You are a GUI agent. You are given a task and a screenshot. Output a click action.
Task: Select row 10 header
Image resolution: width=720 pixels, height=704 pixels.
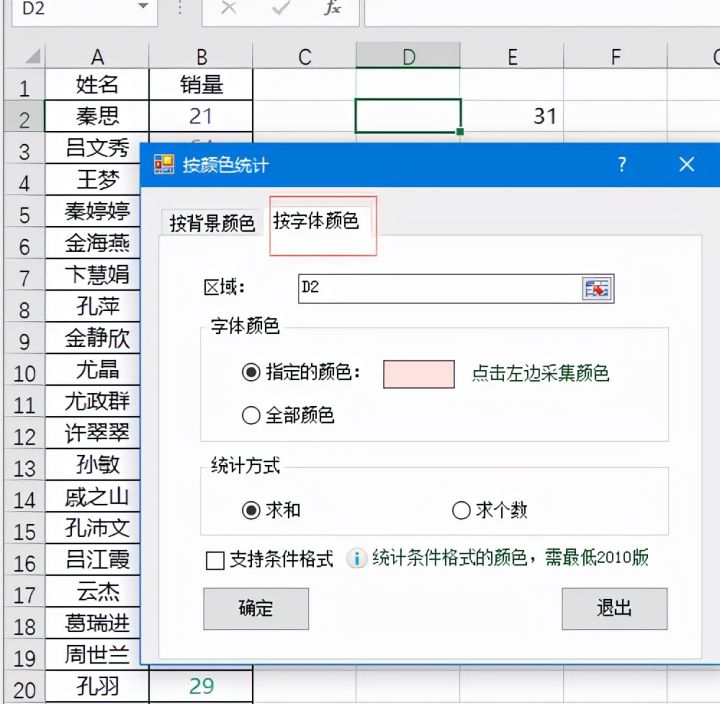[24, 370]
